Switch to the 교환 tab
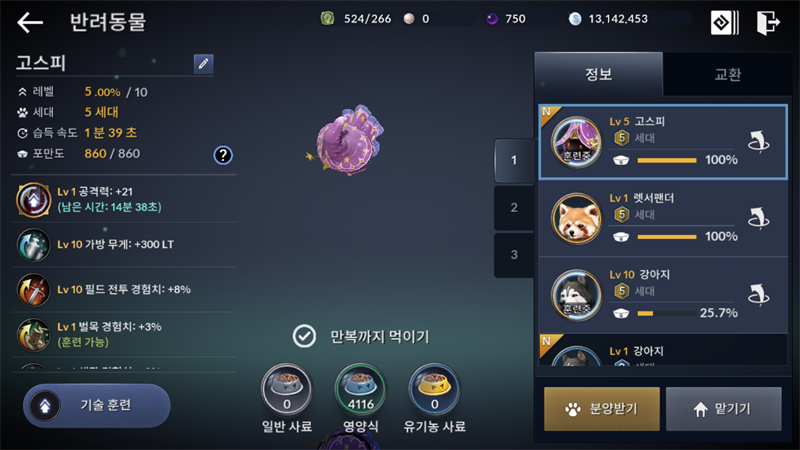Image resolution: width=800 pixels, height=450 pixels. click(728, 74)
